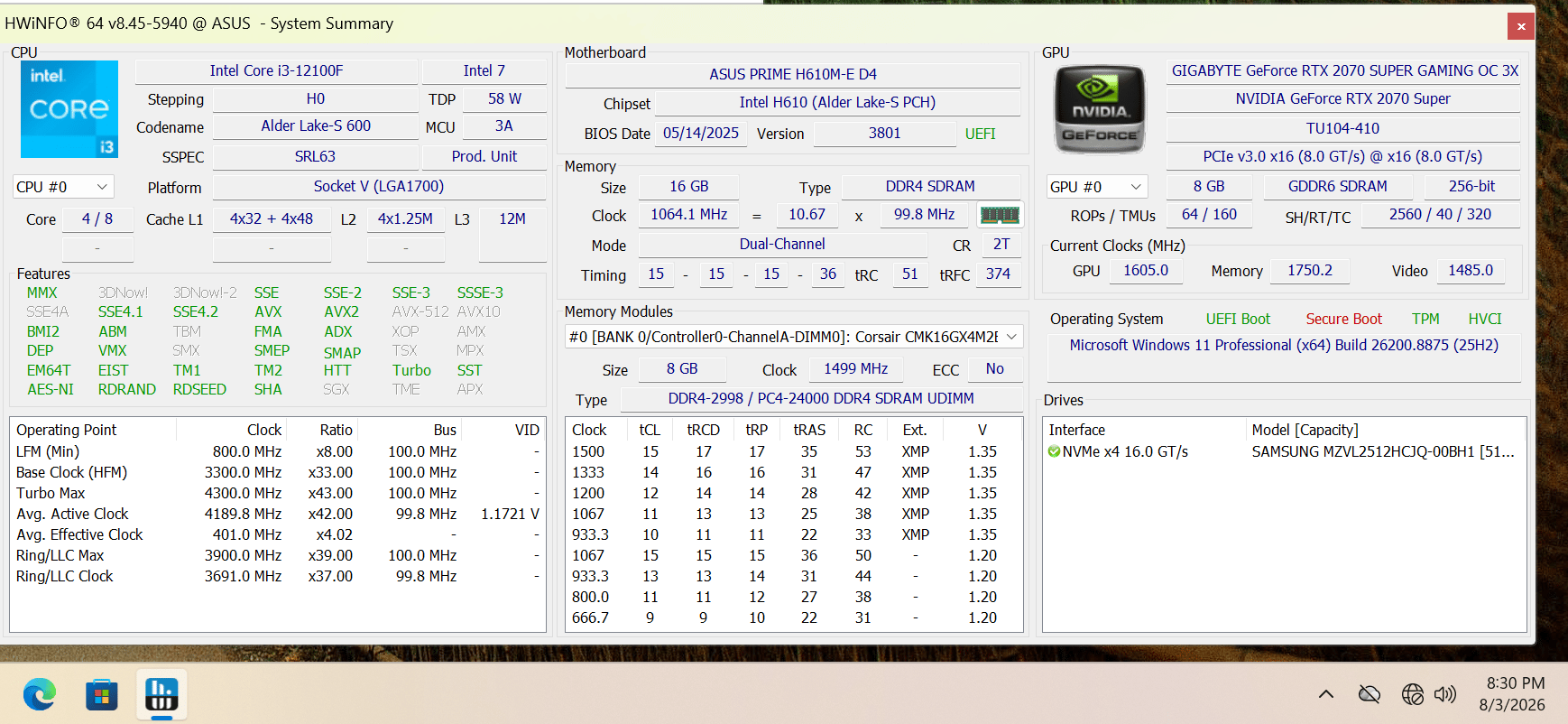The image size is (1568, 724).
Task: Click the green NVMe drive status icon
Action: 1054,451
